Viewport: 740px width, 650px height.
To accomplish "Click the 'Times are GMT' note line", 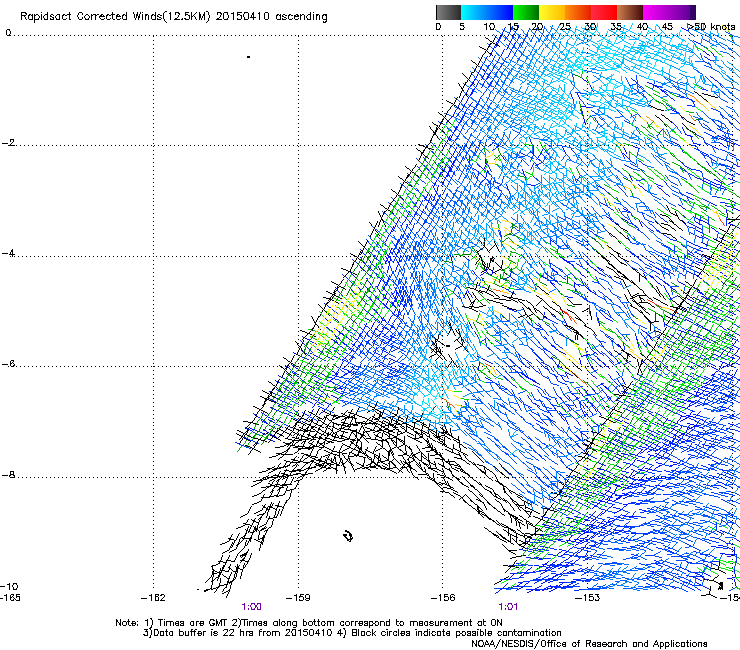I will [309, 623].
